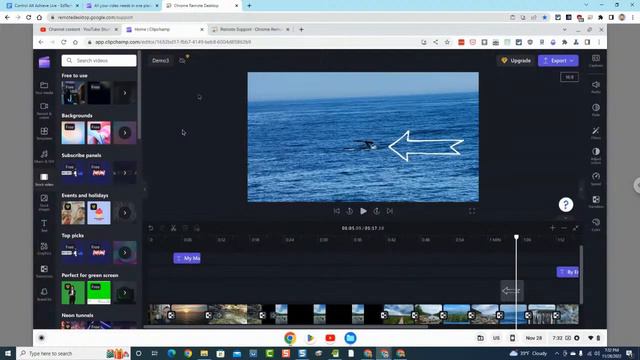Click the timeline playhead handle
Image resolution: width=640 pixels, height=360 pixels.
click(x=516, y=237)
